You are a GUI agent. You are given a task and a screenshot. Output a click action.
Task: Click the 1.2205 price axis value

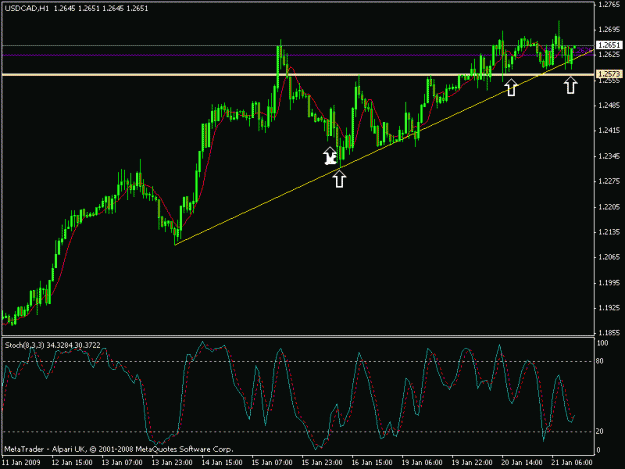pyautogui.click(x=609, y=207)
